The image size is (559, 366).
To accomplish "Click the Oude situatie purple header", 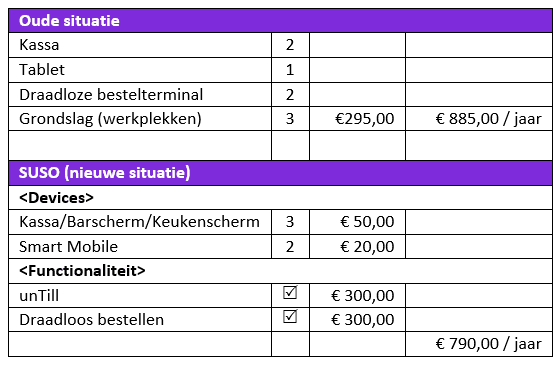I will [x=281, y=21].
